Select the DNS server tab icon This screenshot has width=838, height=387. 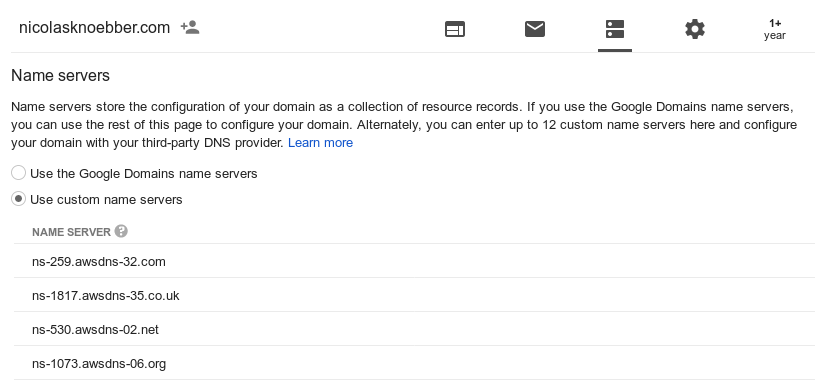tap(615, 29)
